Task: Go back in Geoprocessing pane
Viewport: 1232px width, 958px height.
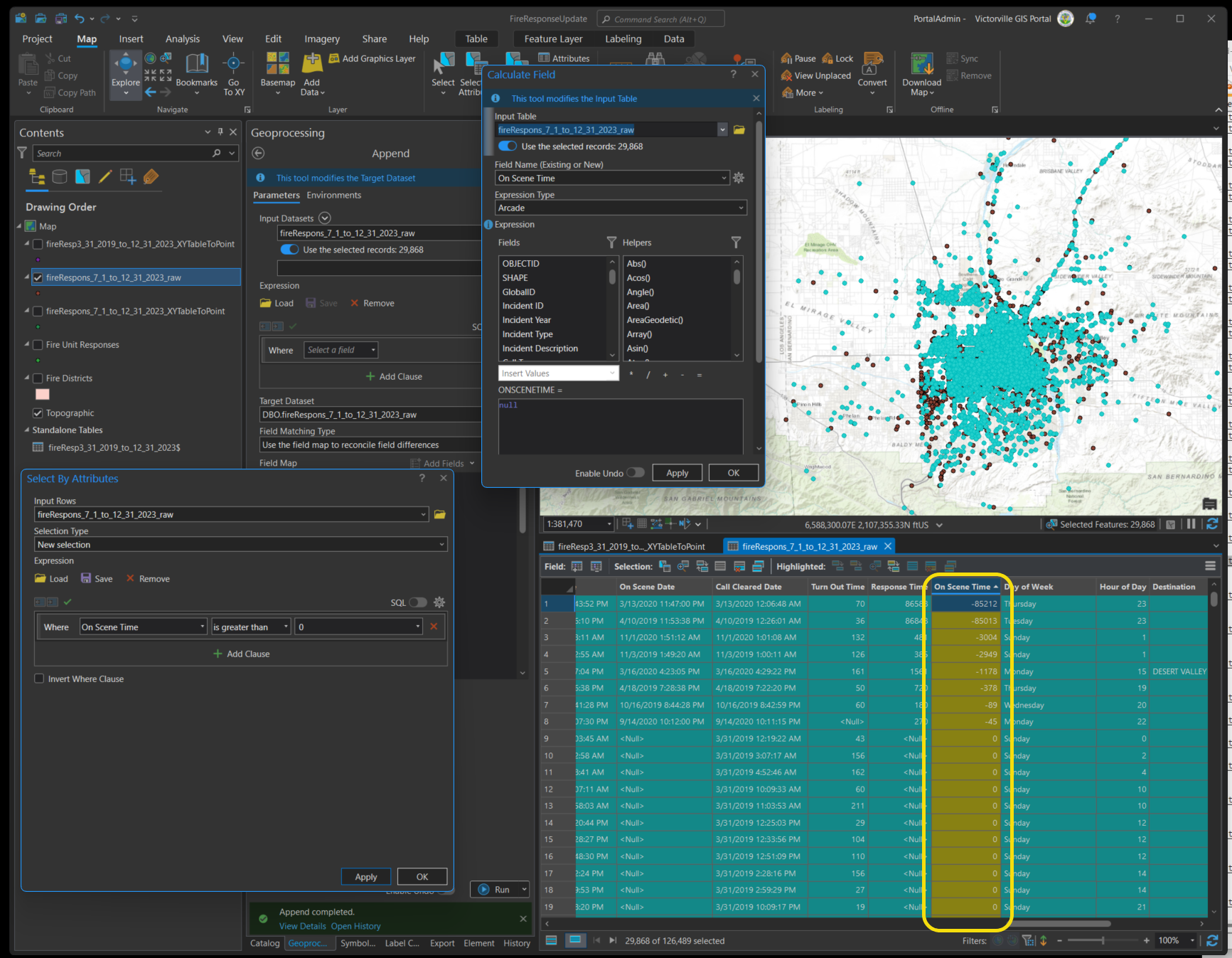Action: click(x=259, y=154)
